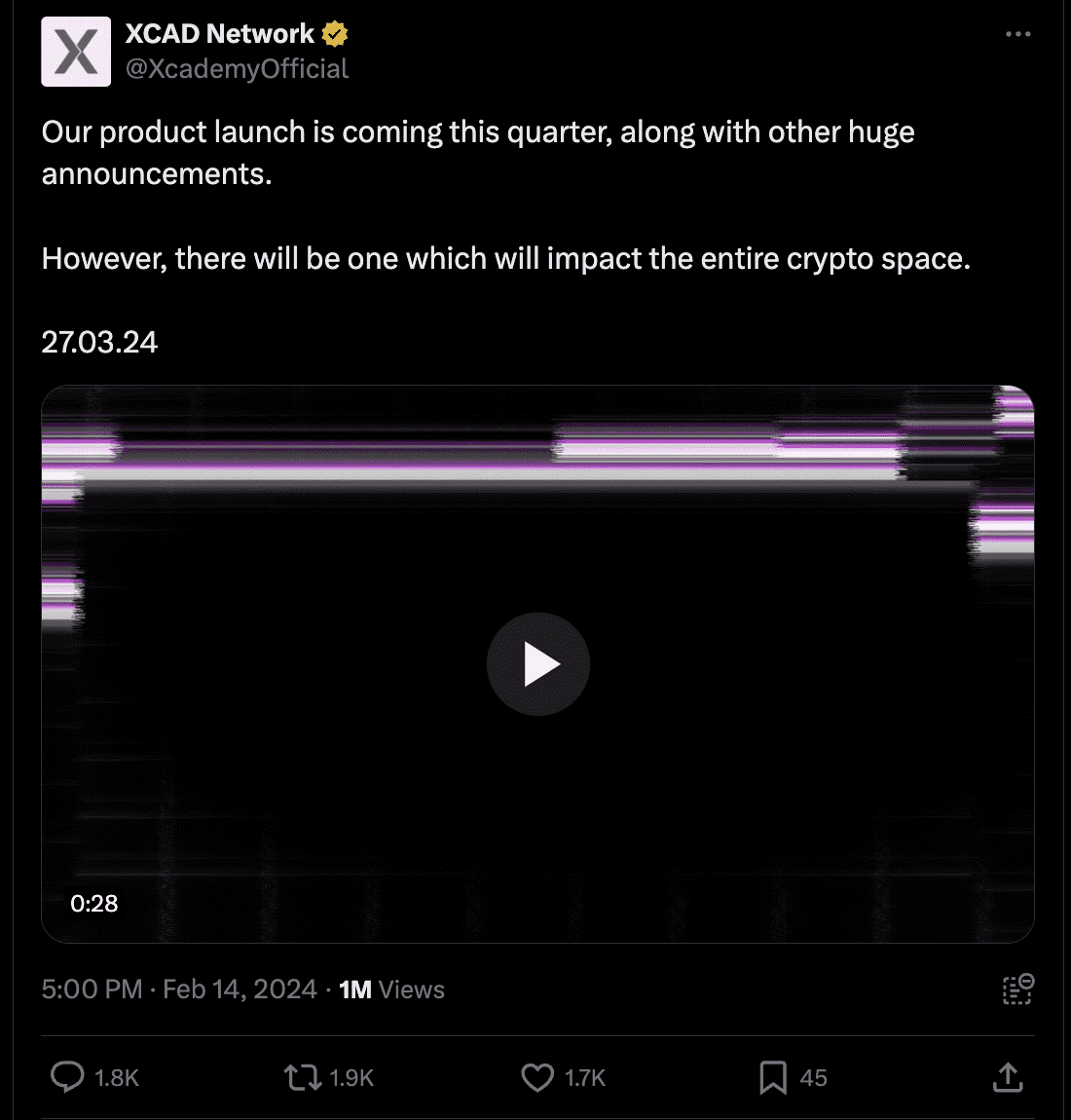Play the embedded video
1071x1120 pixels.
click(x=537, y=663)
